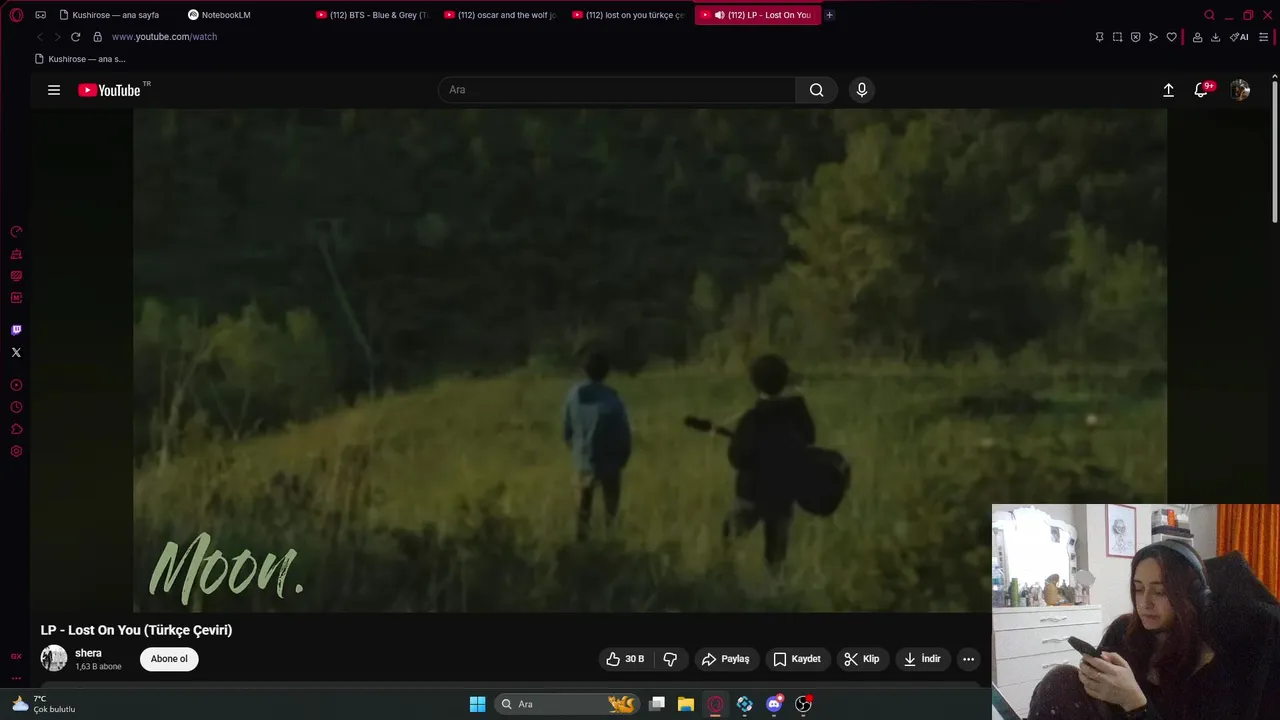Viewport: 1280px width, 720px height.
Task: Open Discord from the taskbar
Action: 774,704
